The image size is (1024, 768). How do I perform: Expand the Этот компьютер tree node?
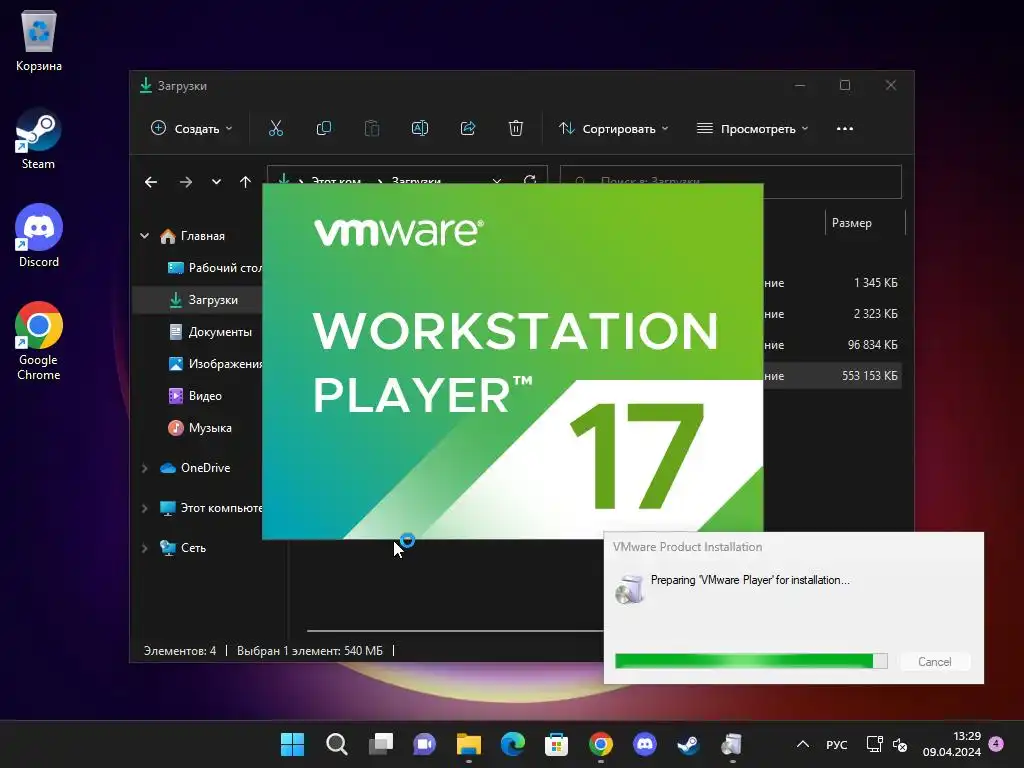click(x=144, y=508)
